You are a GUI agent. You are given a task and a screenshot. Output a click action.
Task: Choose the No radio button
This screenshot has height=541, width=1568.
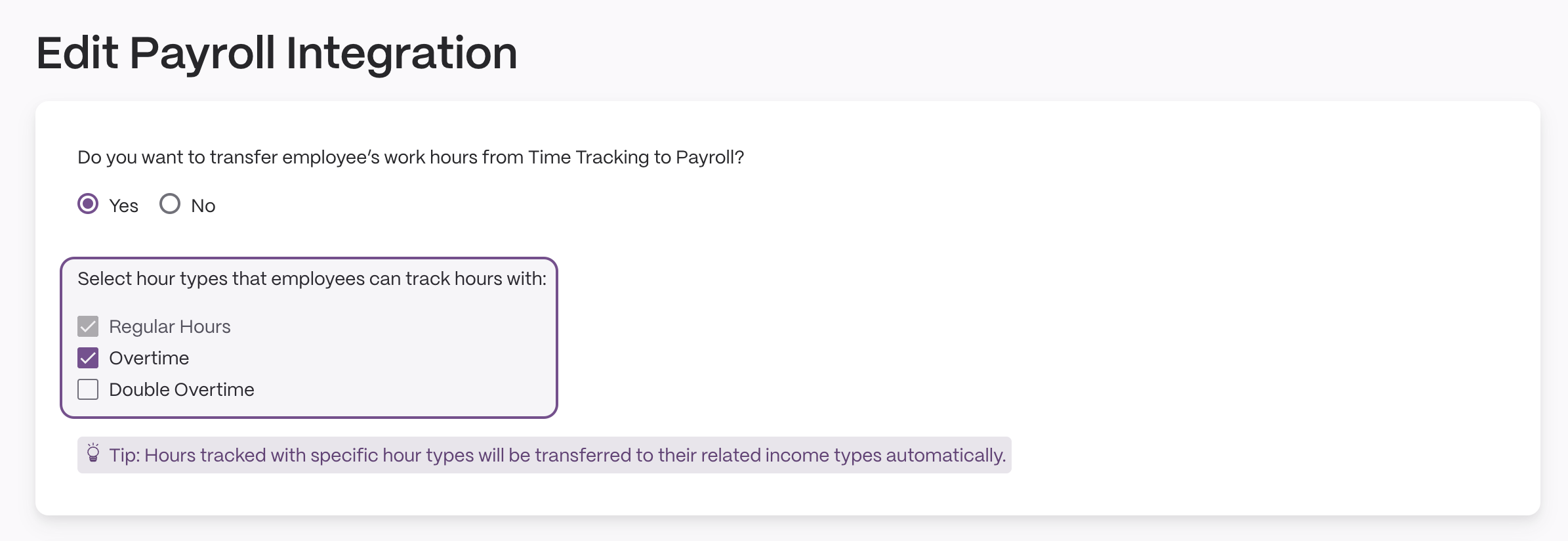[x=170, y=204]
